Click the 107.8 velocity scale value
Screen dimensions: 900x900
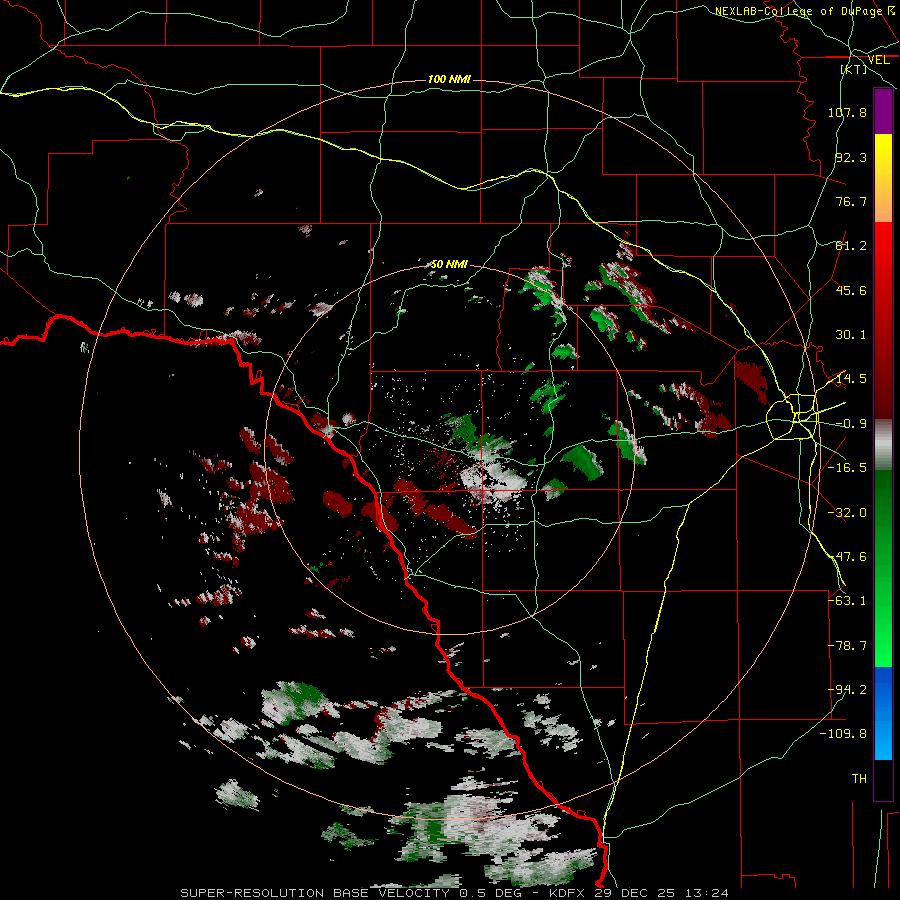click(847, 112)
